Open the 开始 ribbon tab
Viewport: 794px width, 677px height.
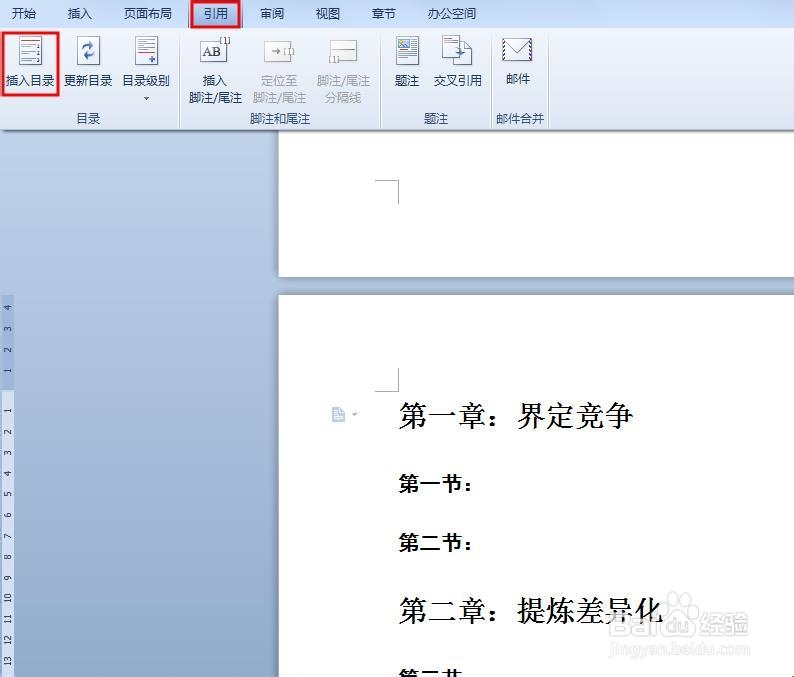tap(24, 14)
